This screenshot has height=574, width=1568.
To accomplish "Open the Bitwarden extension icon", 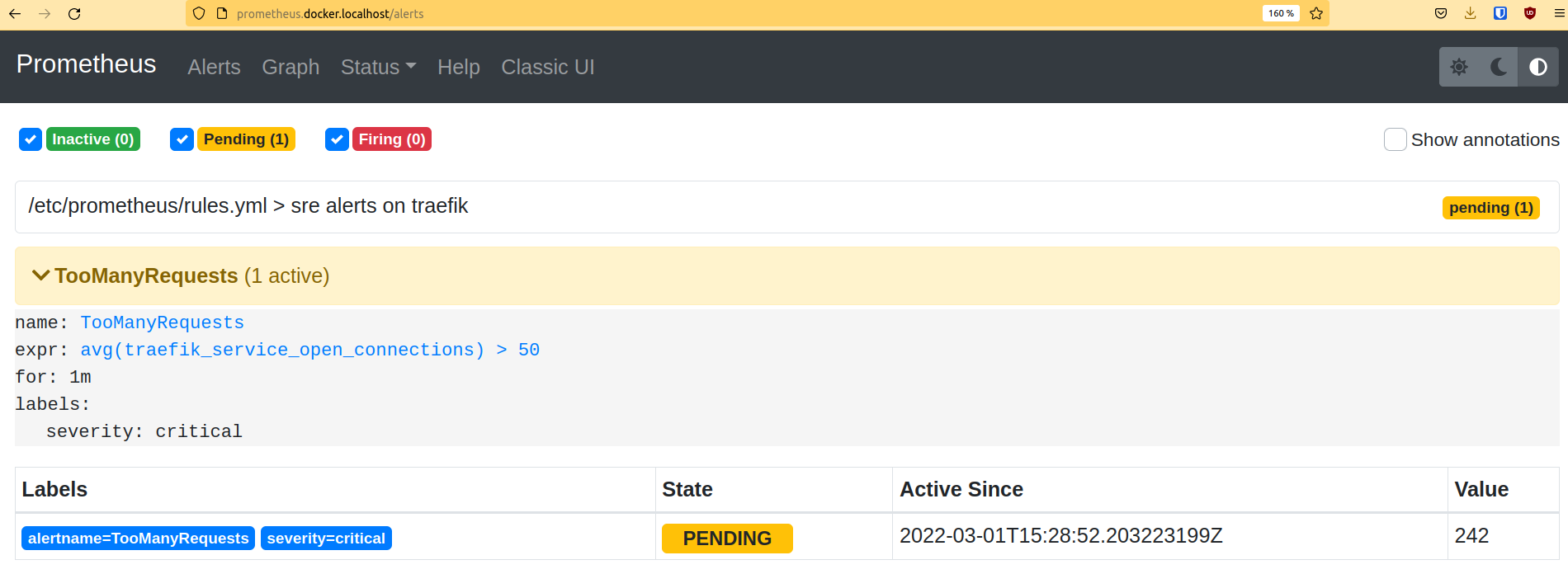I will coord(1500,13).
